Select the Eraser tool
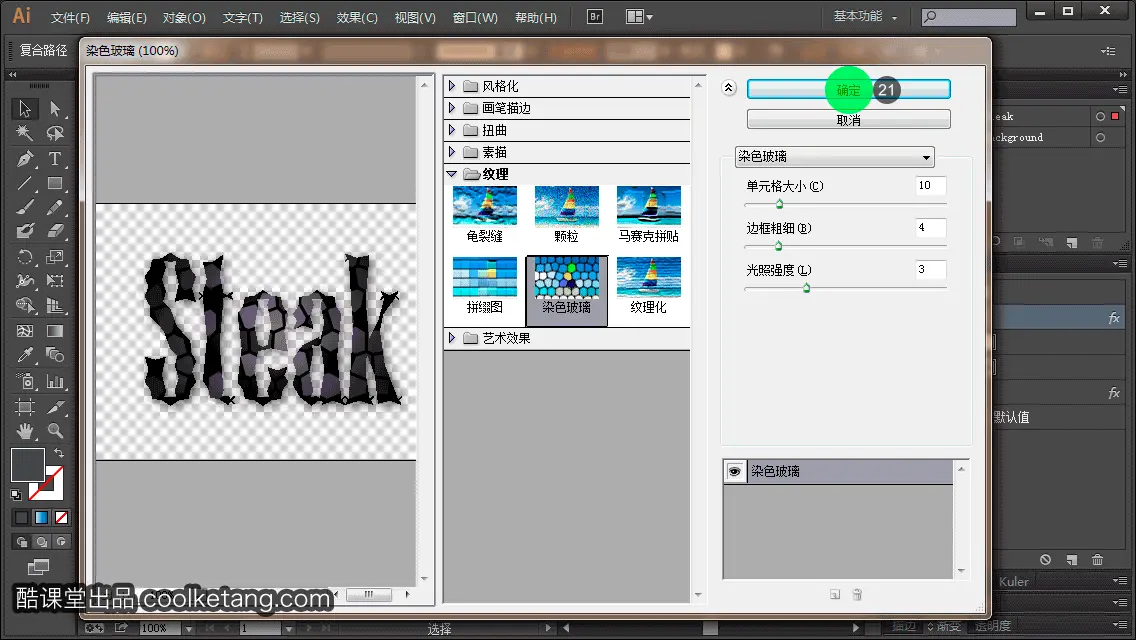This screenshot has width=1136, height=640. (55, 231)
